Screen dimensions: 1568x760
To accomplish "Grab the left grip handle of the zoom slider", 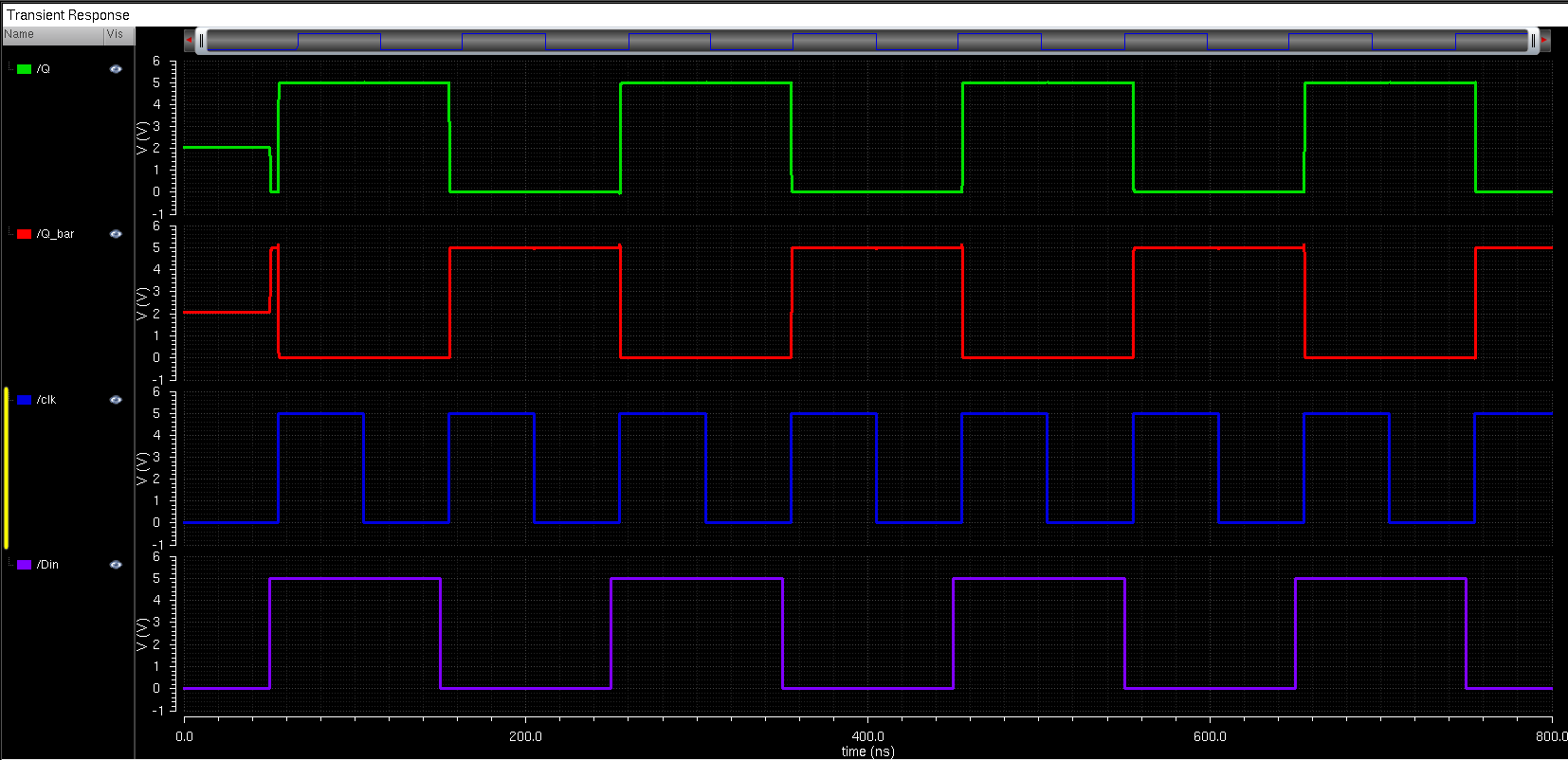I will click(201, 40).
